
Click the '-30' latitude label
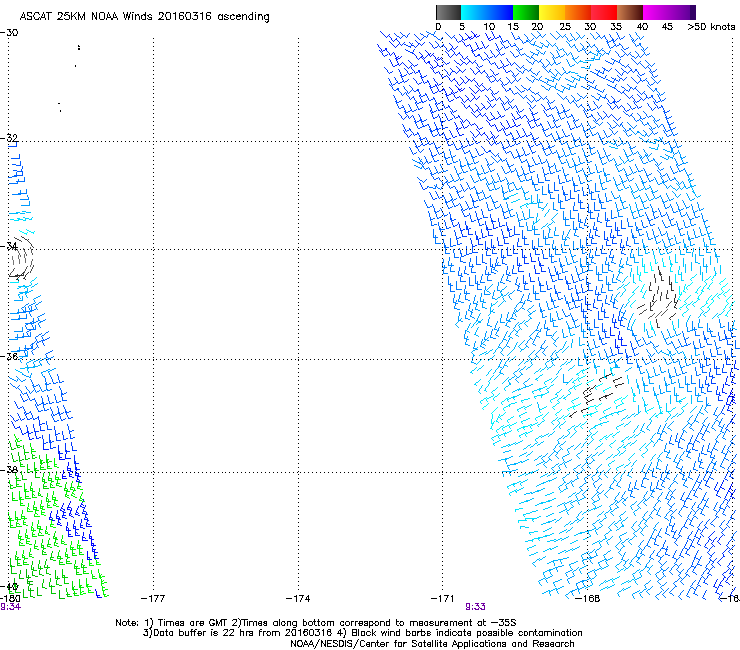coord(9,33)
